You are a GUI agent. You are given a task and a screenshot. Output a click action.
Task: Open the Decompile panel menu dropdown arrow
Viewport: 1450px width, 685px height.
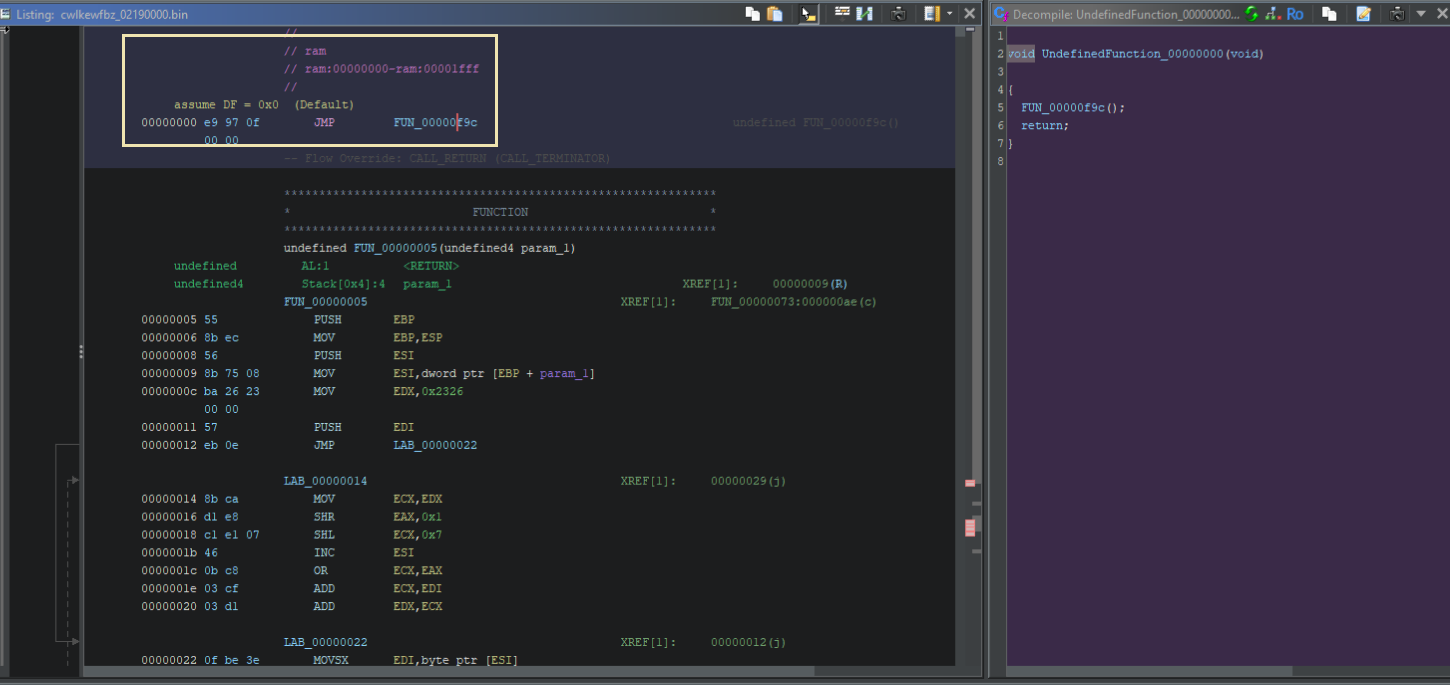[1420, 14]
